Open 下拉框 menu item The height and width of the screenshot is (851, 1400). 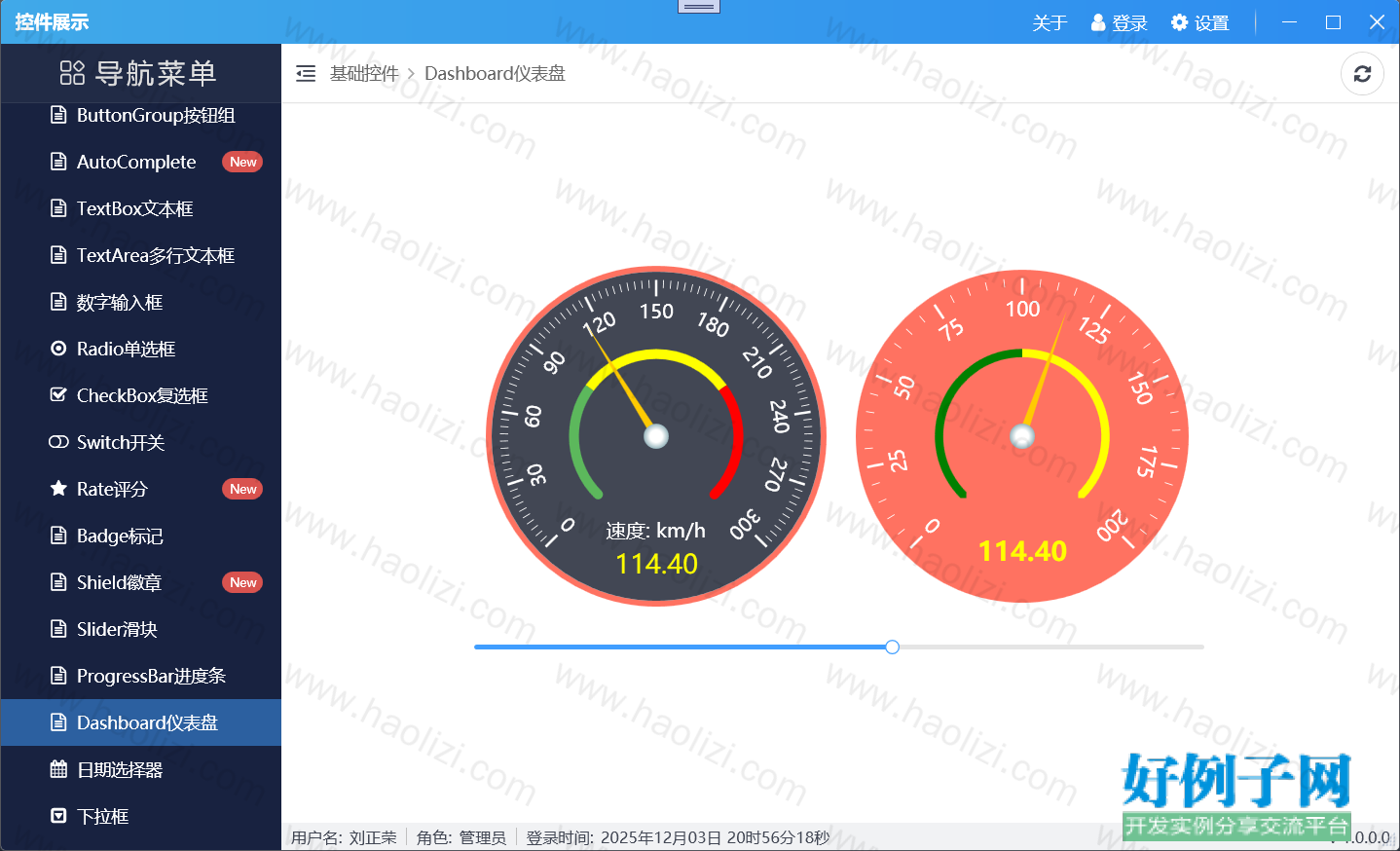point(141,816)
